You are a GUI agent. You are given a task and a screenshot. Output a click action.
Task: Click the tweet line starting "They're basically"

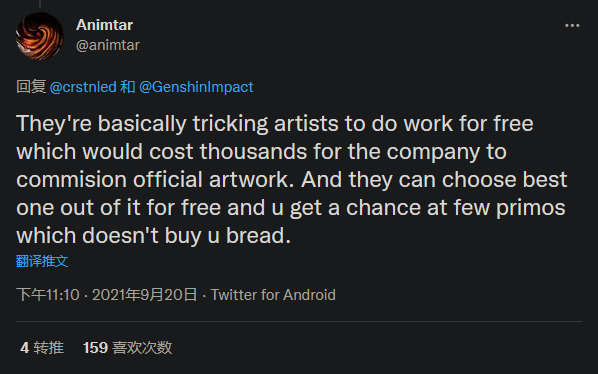coord(275,124)
